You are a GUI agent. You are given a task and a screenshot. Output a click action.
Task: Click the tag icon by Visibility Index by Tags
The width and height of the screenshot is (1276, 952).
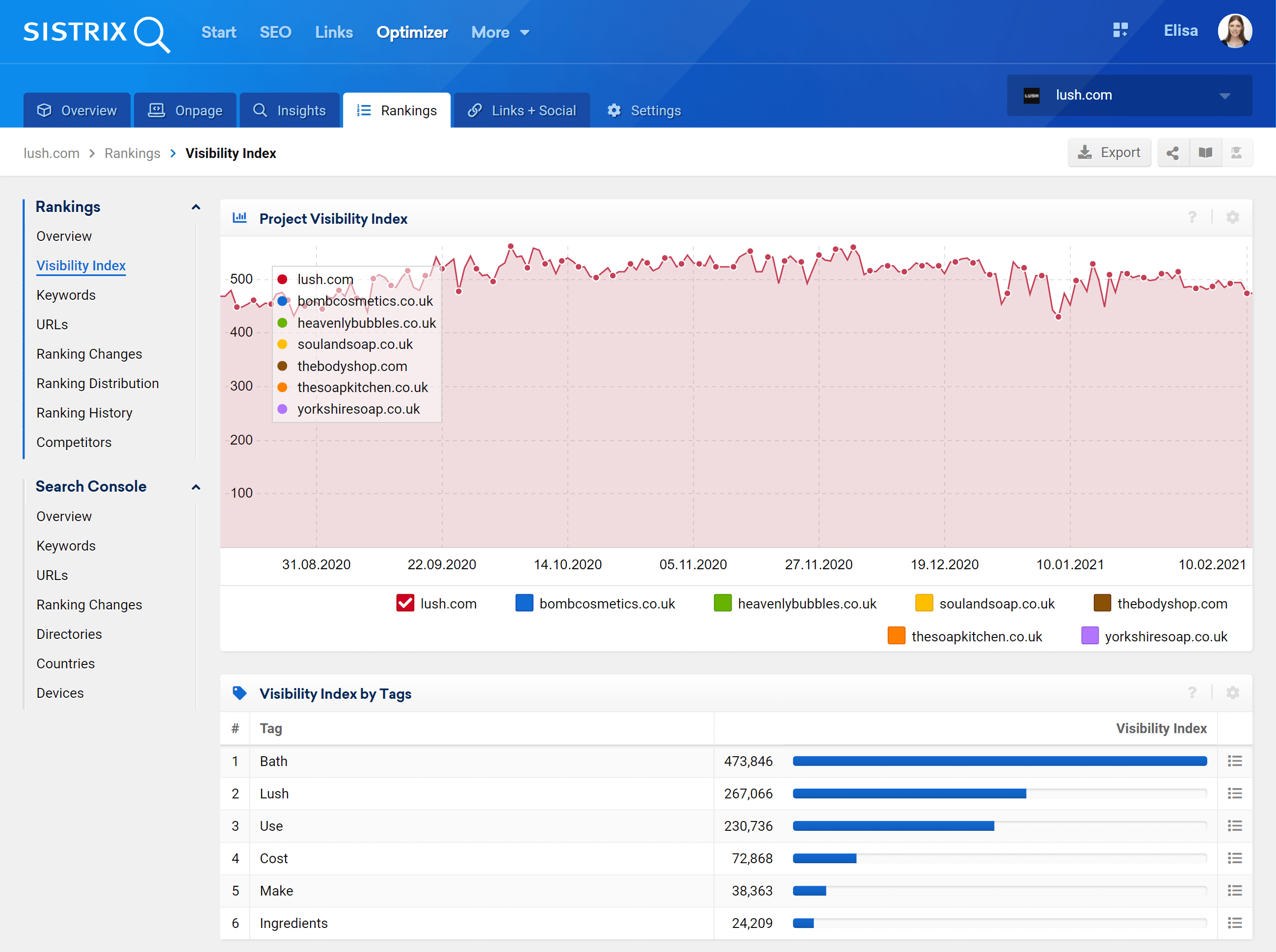239,693
